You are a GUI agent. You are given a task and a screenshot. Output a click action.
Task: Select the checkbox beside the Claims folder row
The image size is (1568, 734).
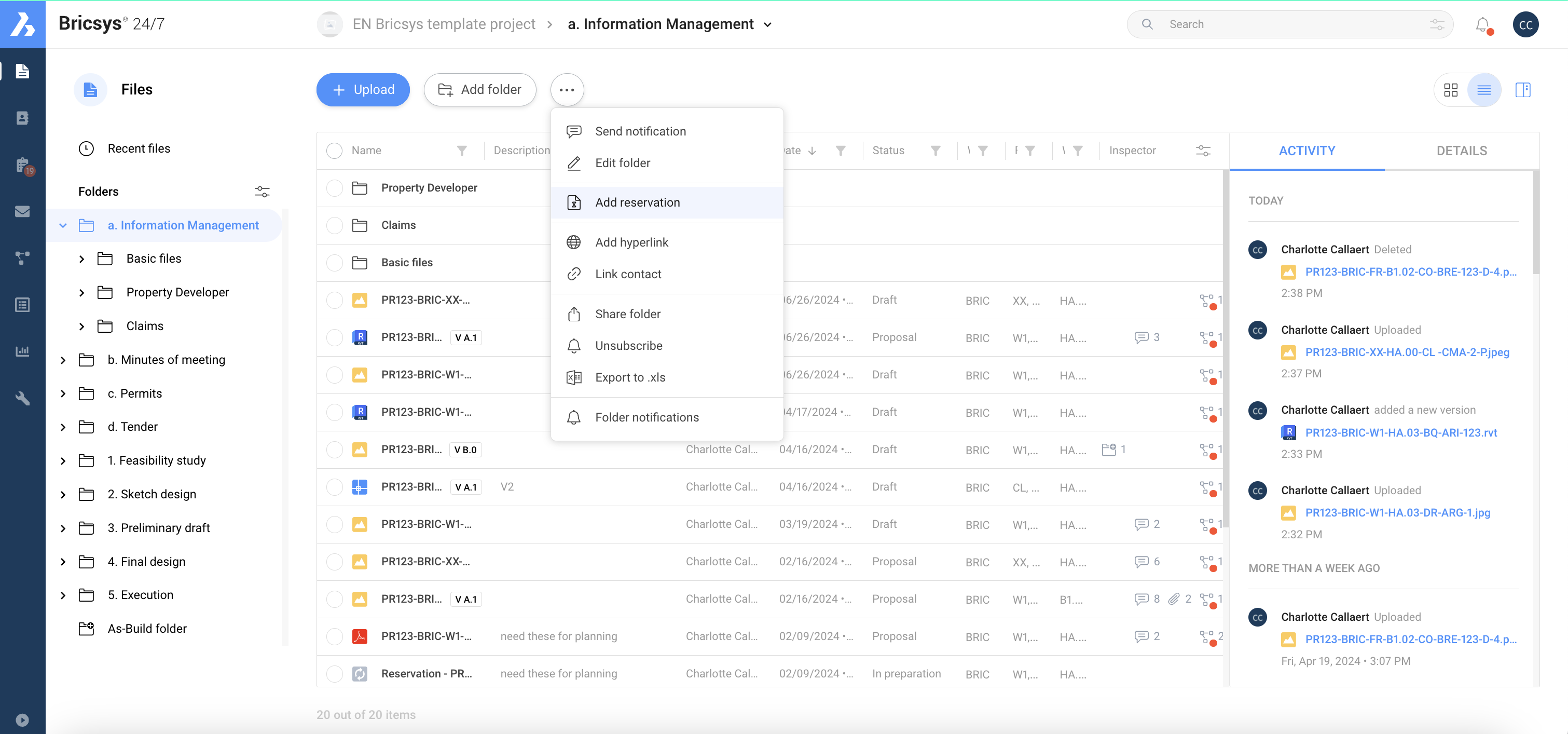pos(335,225)
